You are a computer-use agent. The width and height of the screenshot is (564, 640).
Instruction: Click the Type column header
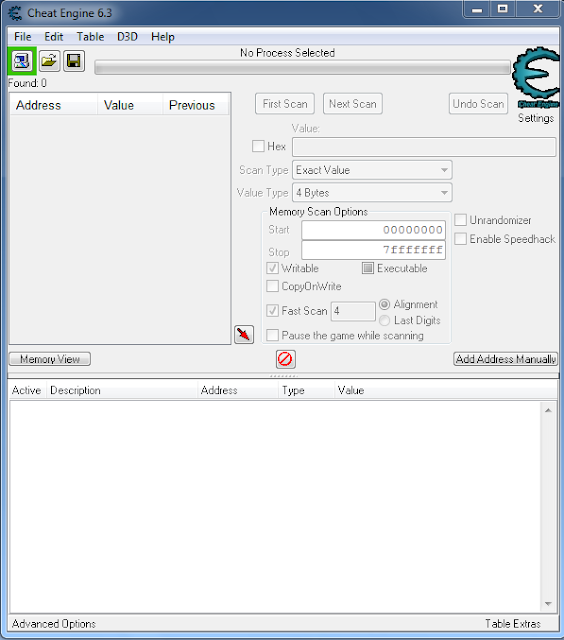point(306,391)
